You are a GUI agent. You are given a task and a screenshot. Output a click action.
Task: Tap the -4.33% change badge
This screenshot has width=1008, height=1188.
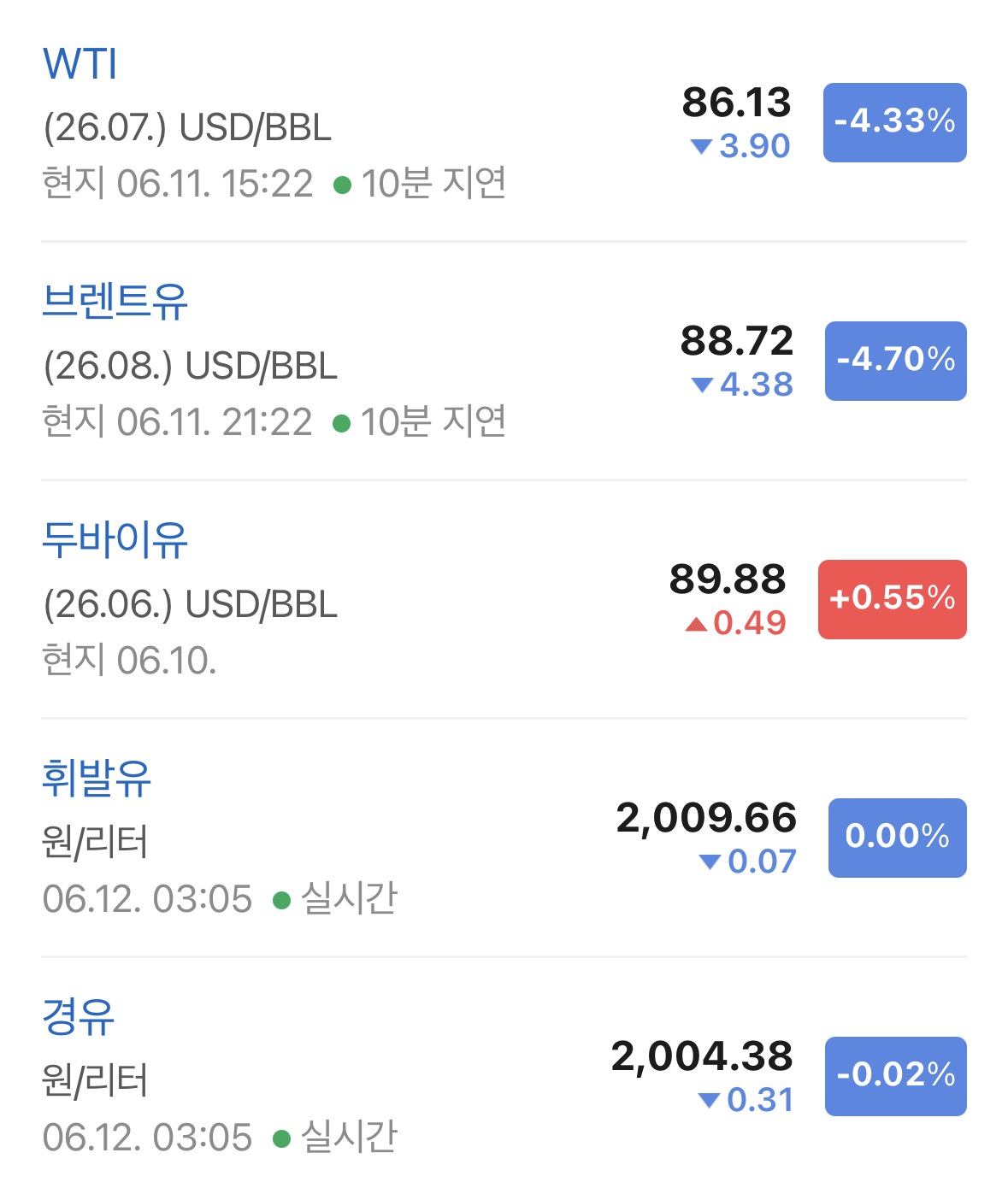894,122
